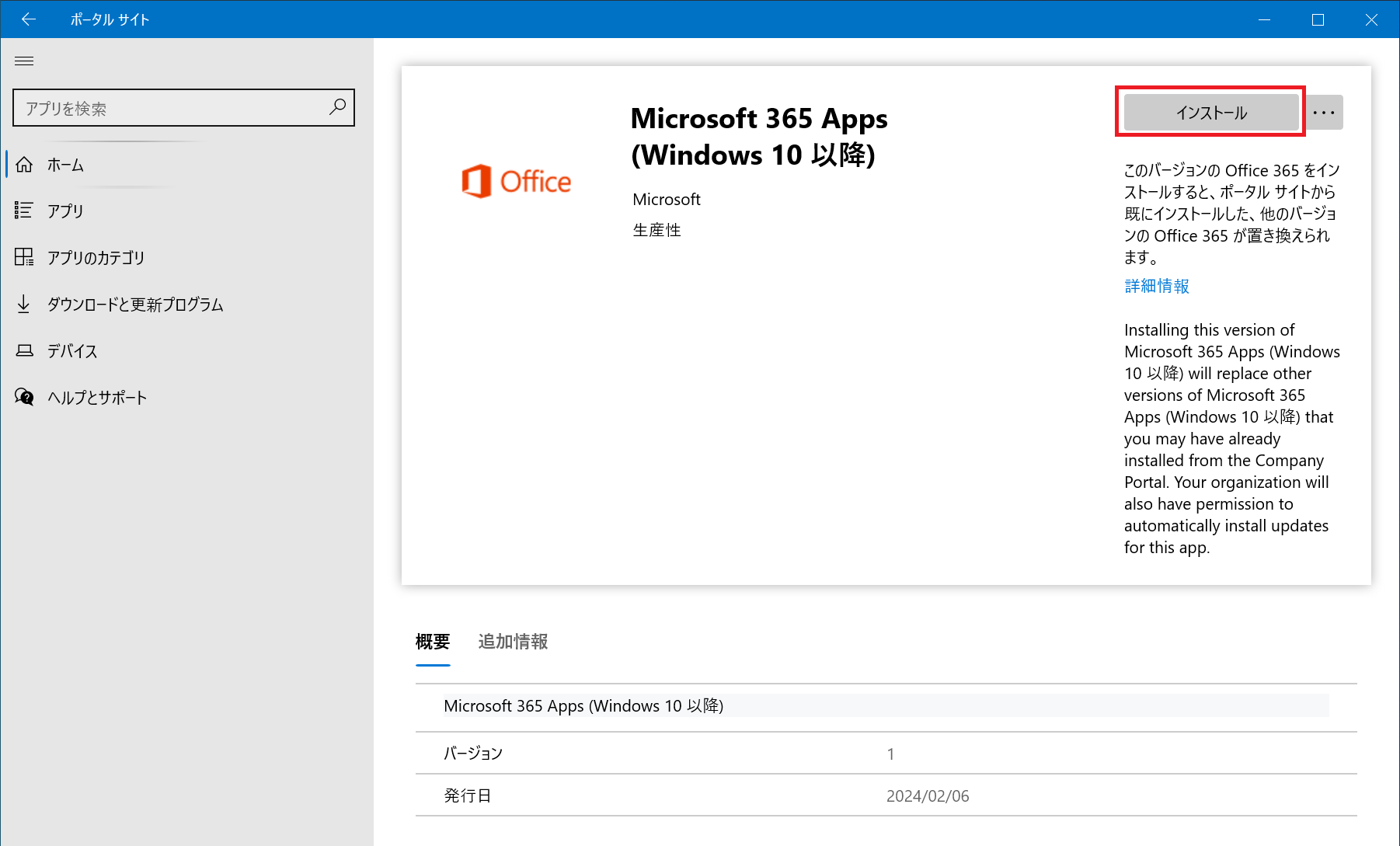The image size is (1400, 846).
Task: Maximize the ポータル サイト window
Action: coord(1318,19)
